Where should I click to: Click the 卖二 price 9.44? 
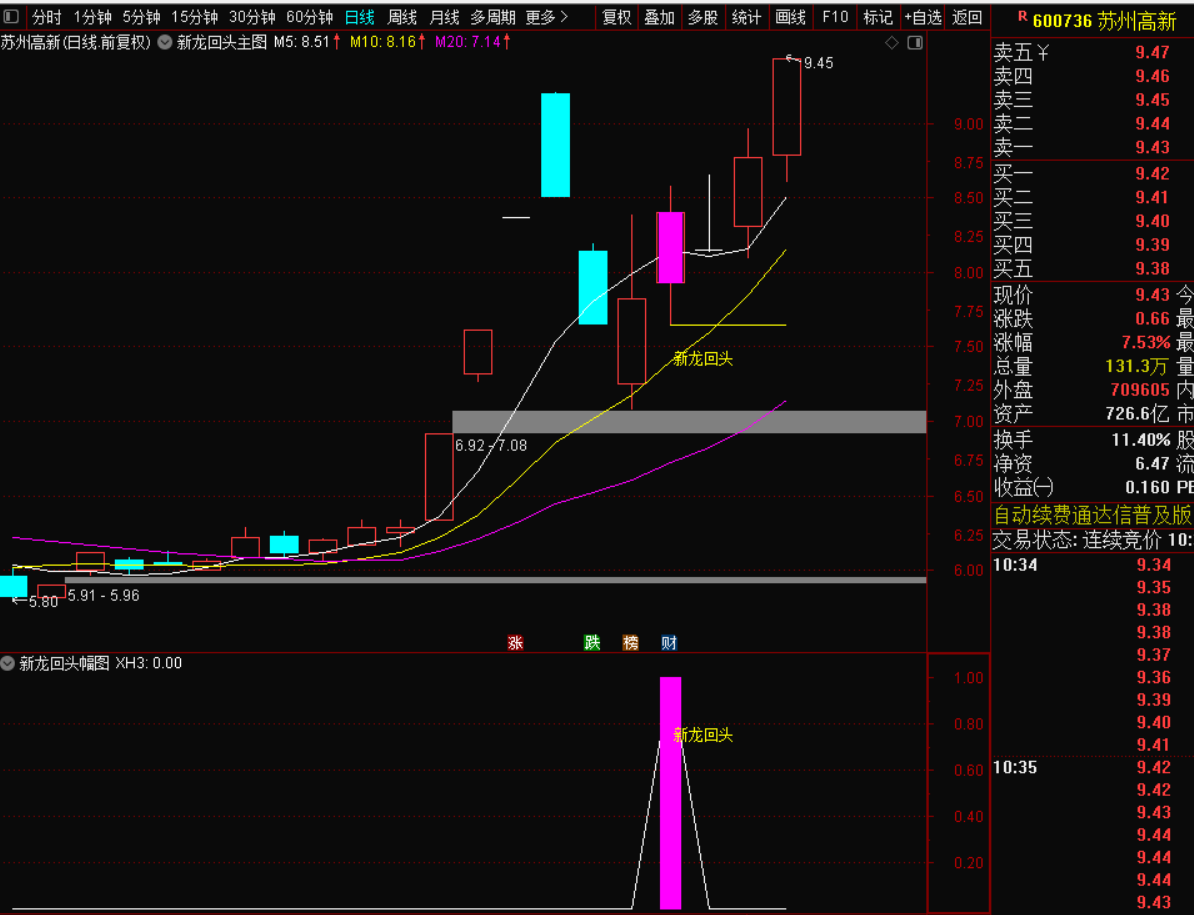1152,123
